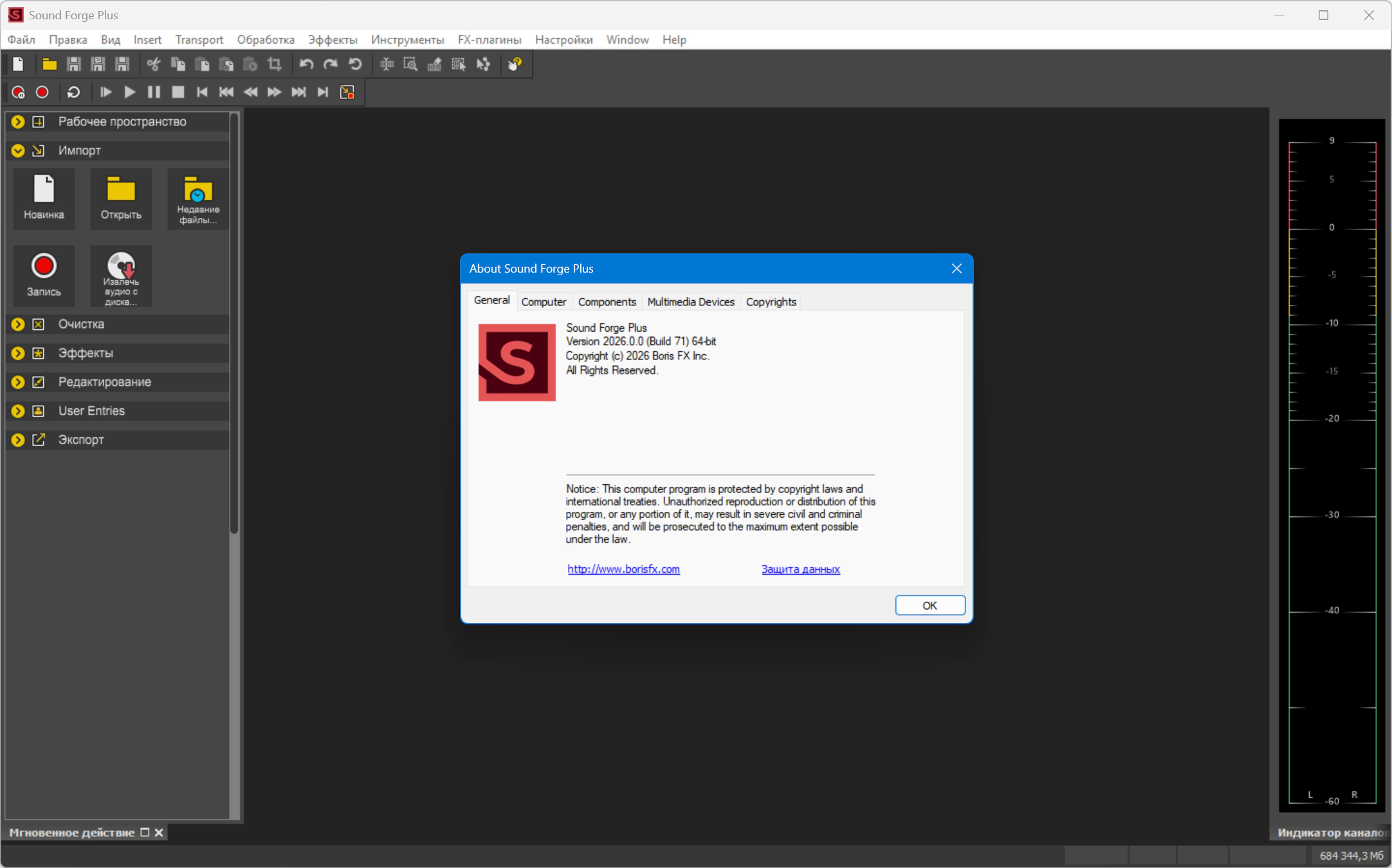Image resolution: width=1392 pixels, height=868 pixels.
Task: Open the Обработка menu
Action: click(x=266, y=40)
